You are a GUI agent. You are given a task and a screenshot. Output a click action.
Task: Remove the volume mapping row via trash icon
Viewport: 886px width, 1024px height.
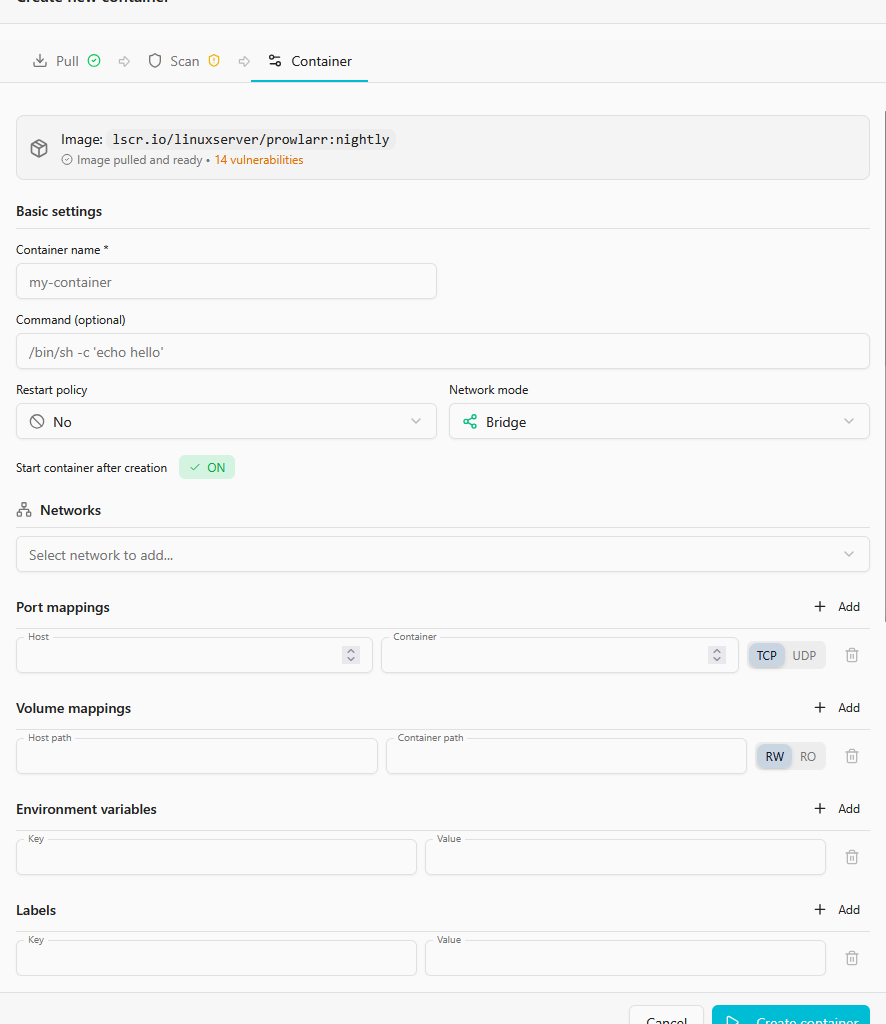pos(852,756)
